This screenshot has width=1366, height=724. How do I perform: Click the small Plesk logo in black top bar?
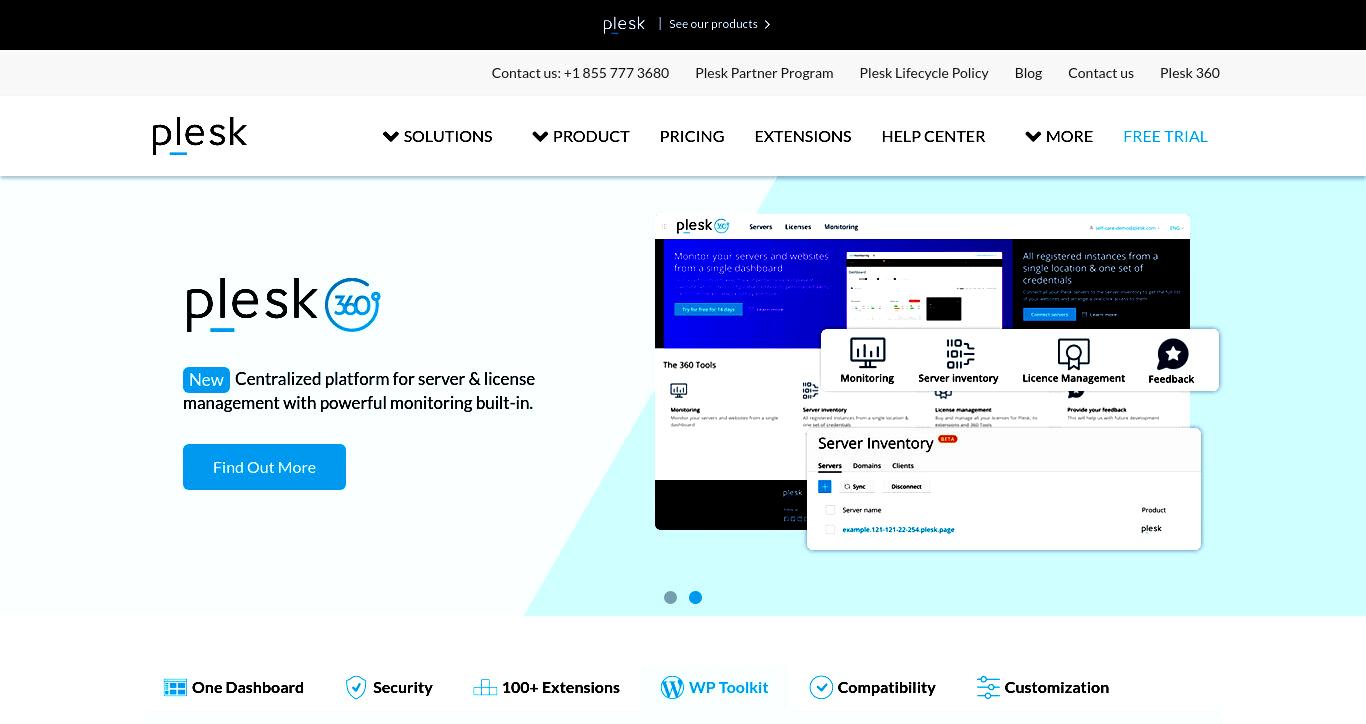pos(624,24)
